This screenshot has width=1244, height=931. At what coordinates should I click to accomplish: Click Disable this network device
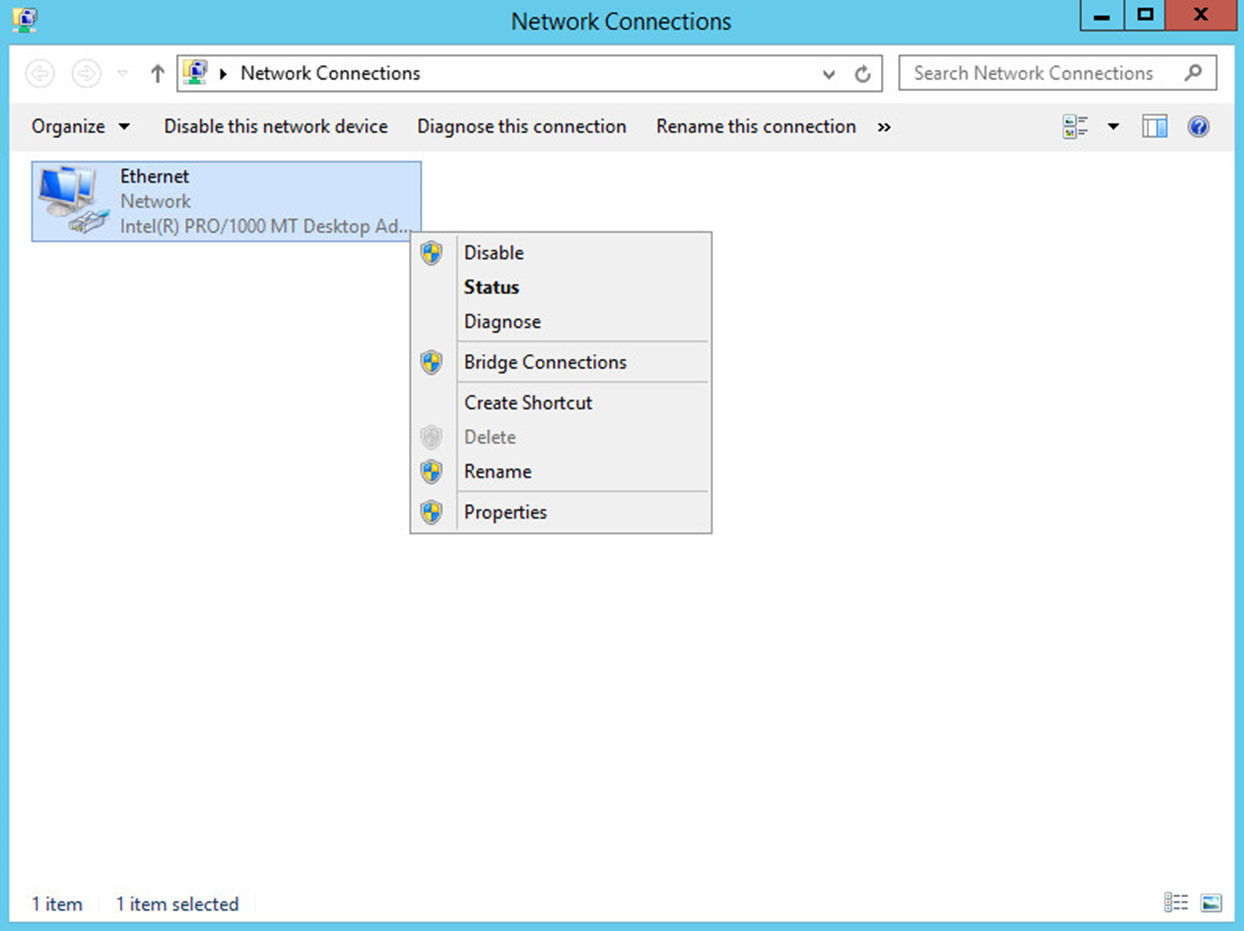click(275, 127)
